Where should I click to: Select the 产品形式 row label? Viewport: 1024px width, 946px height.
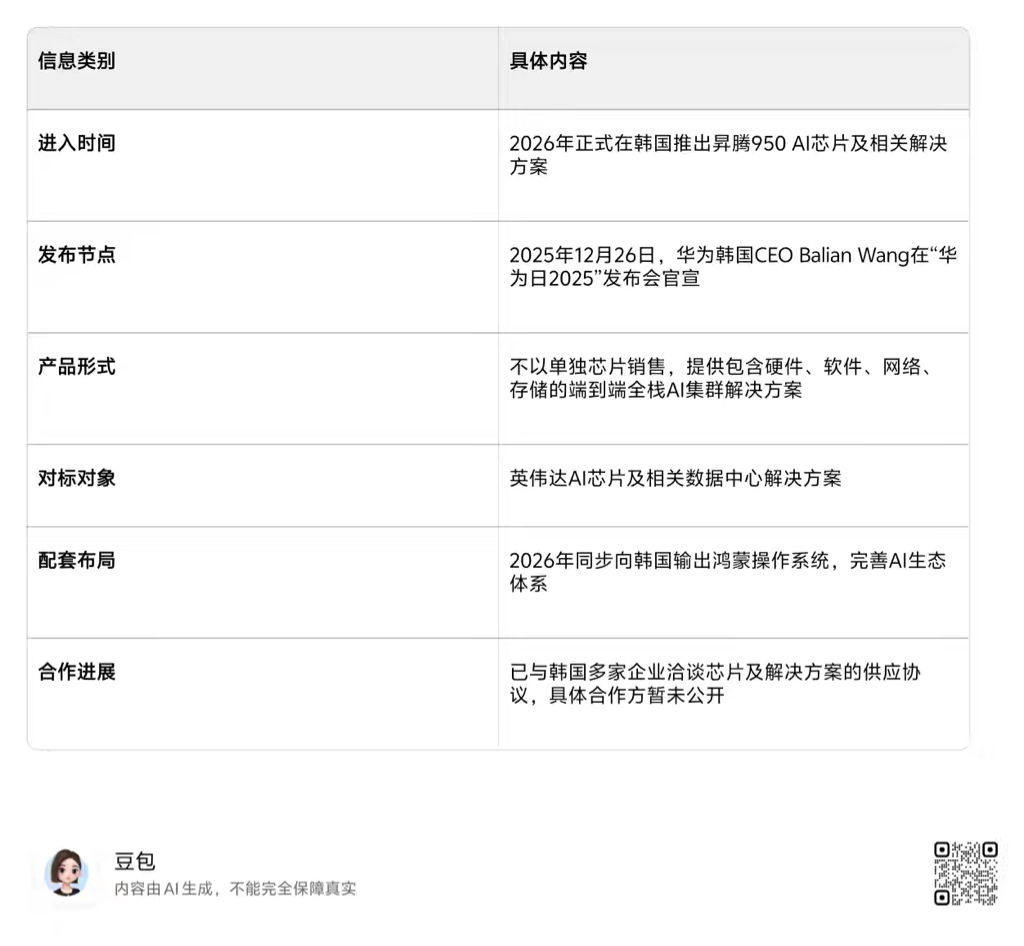click(x=76, y=366)
